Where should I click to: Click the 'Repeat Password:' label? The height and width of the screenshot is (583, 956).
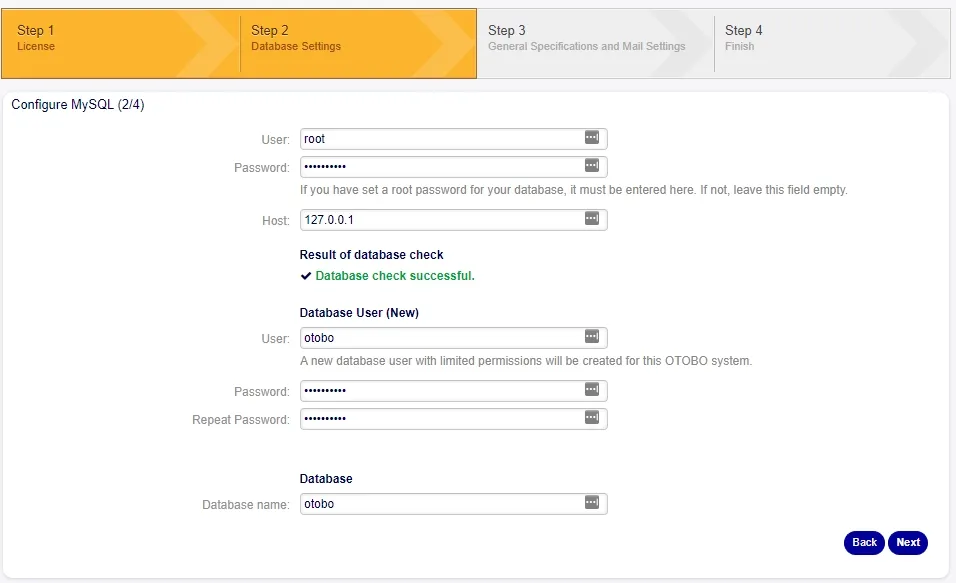pos(241,420)
